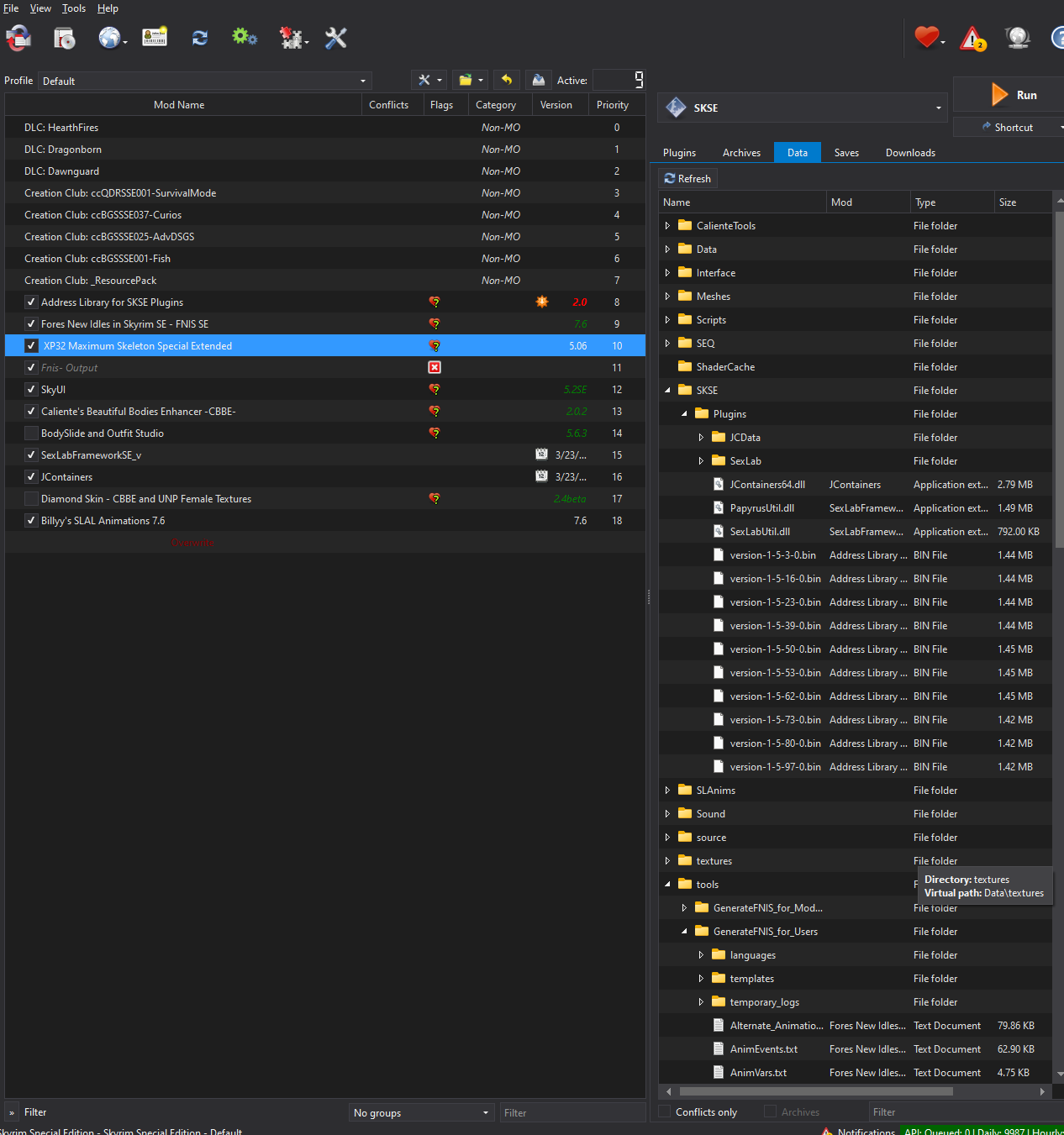
Task: Click the Open folder toolbar icon
Action: click(x=465, y=80)
